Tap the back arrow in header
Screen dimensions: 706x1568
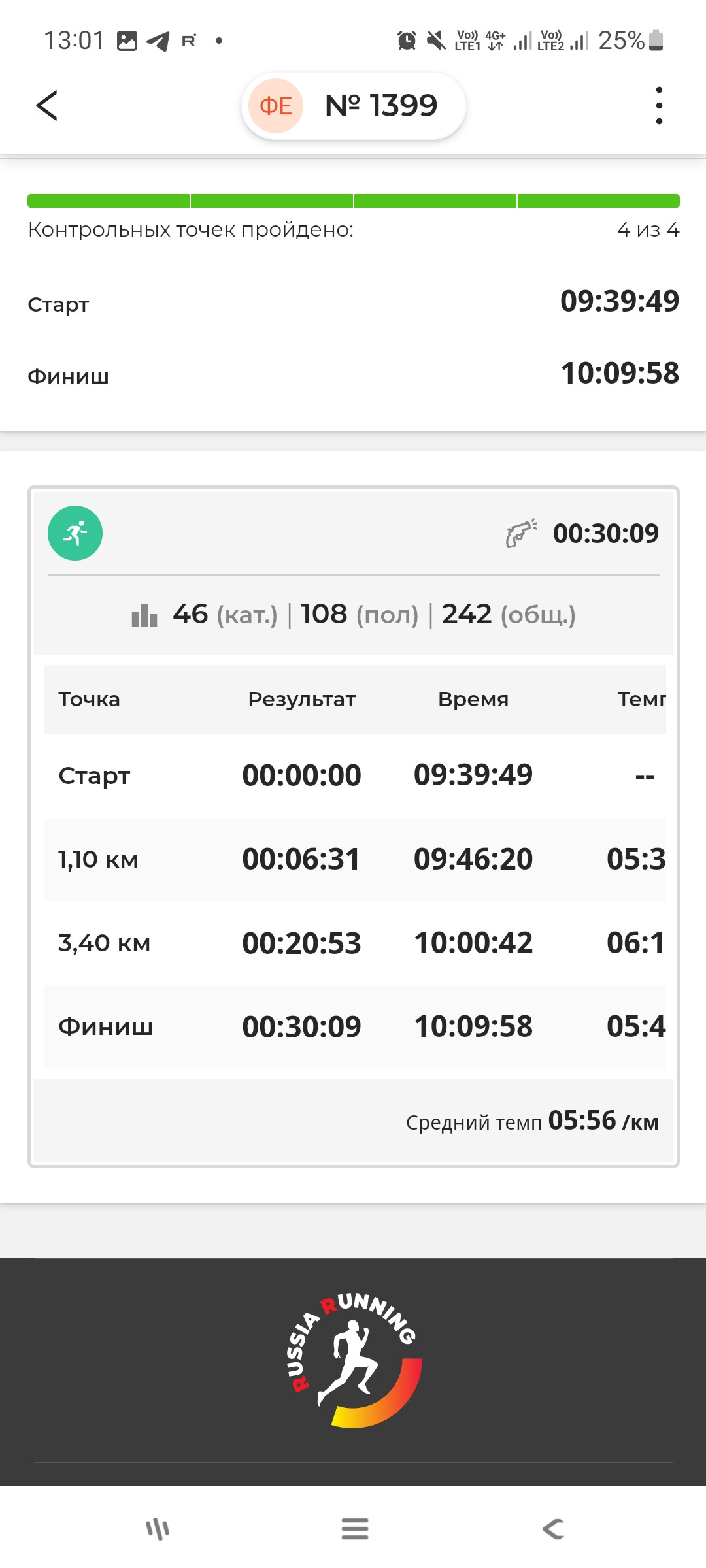tap(47, 105)
